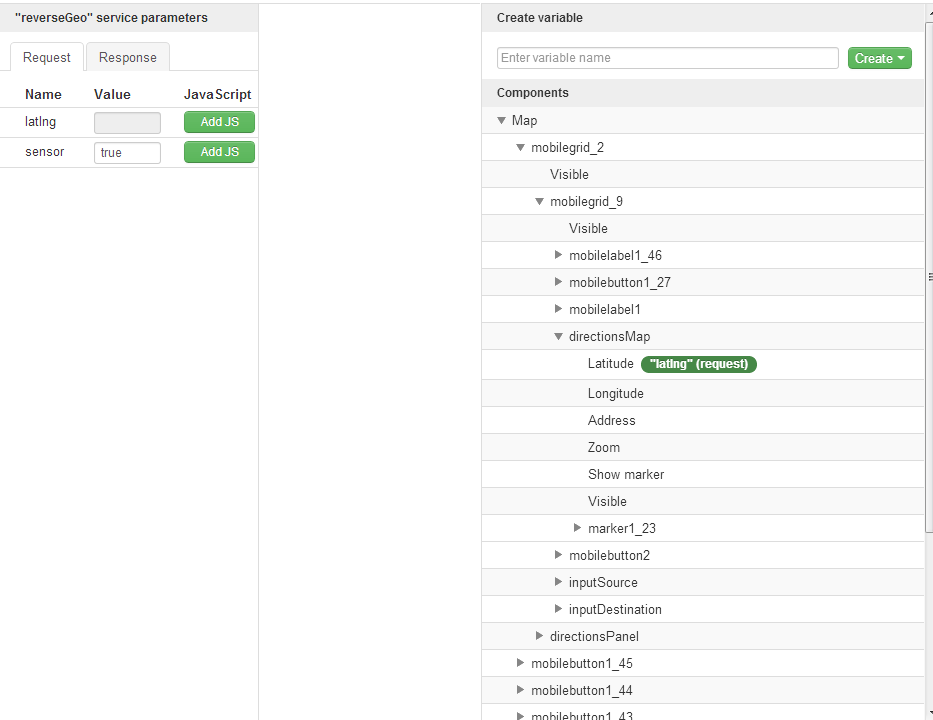Click the latlng value input field
This screenshot has height=720, width=933.
[127, 123]
